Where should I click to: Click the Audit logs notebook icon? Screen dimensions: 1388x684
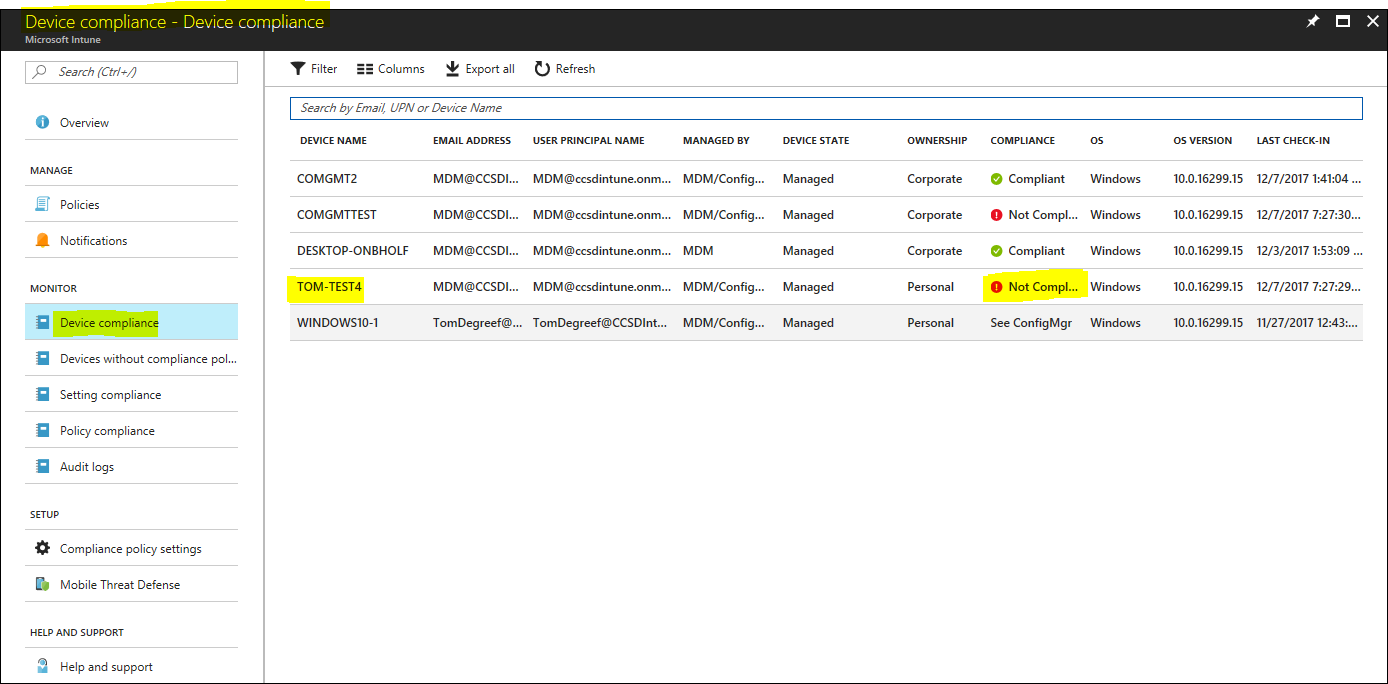(x=42, y=466)
